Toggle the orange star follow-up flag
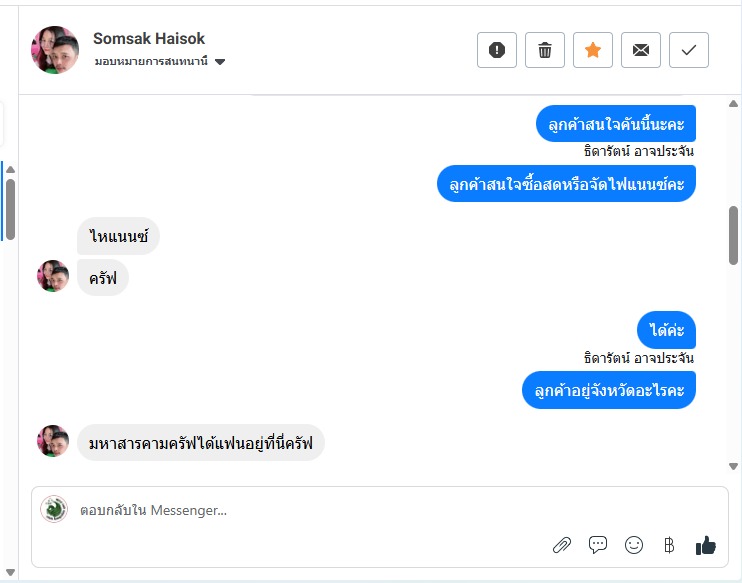Image resolution: width=742 pixels, height=583 pixels. click(593, 50)
